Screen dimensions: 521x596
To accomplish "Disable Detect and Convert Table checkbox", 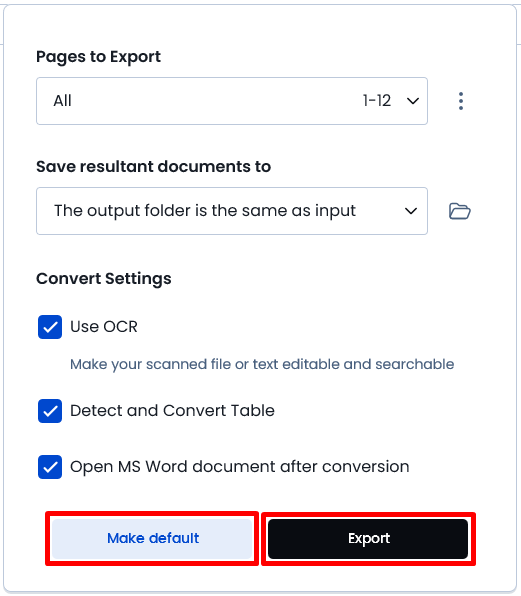I will [x=50, y=411].
